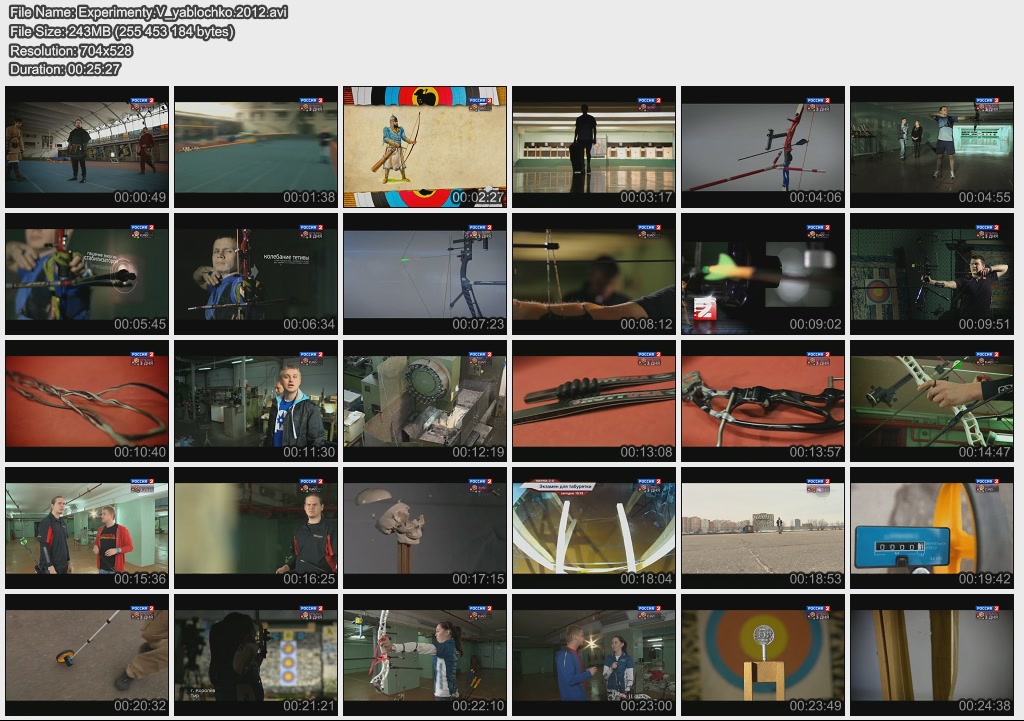Click the thumbnail timestamped 00:11:30
The image size is (1024, 721).
(x=256, y=401)
